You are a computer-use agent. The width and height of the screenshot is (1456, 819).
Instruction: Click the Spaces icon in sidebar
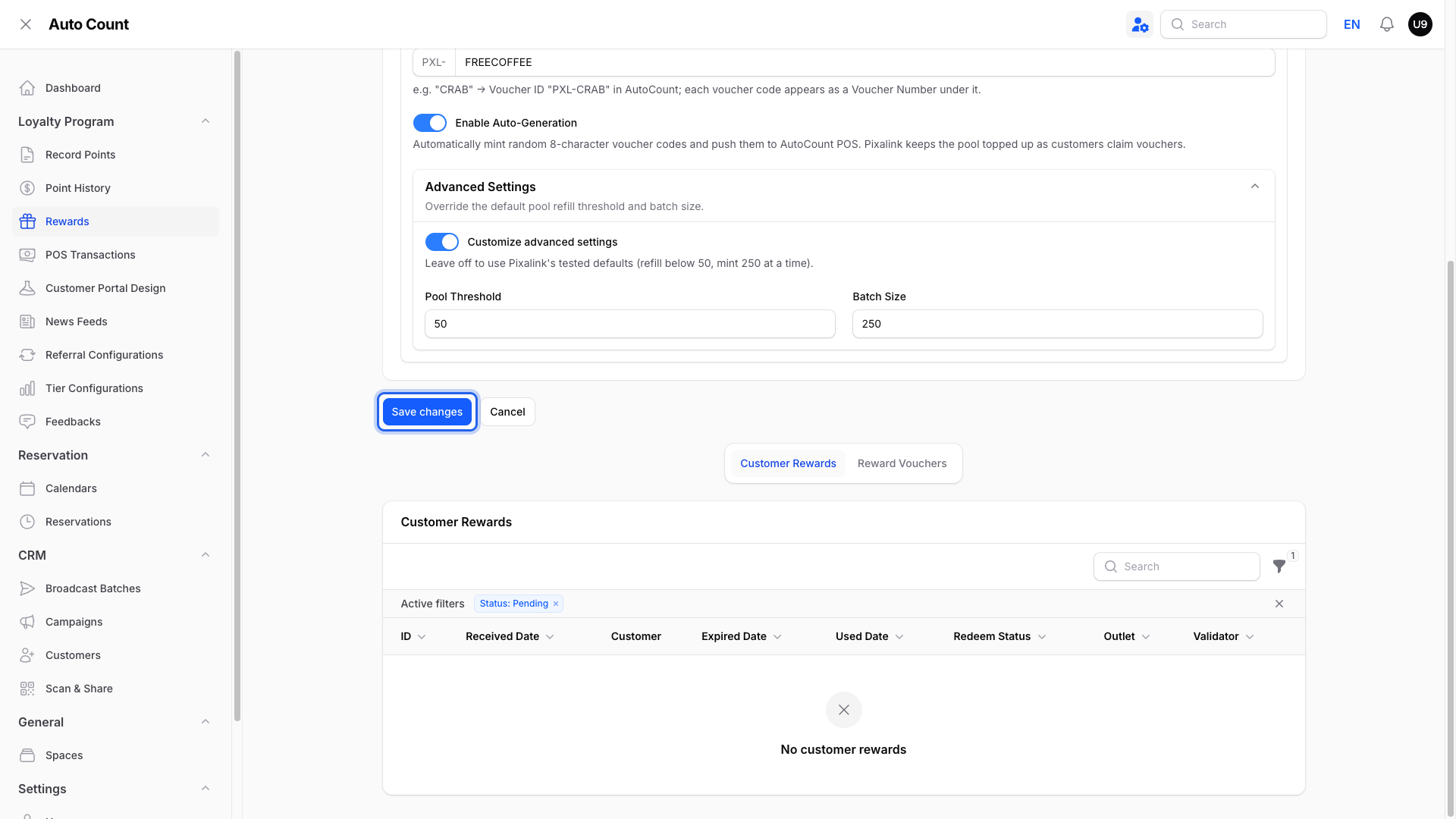pos(27,755)
